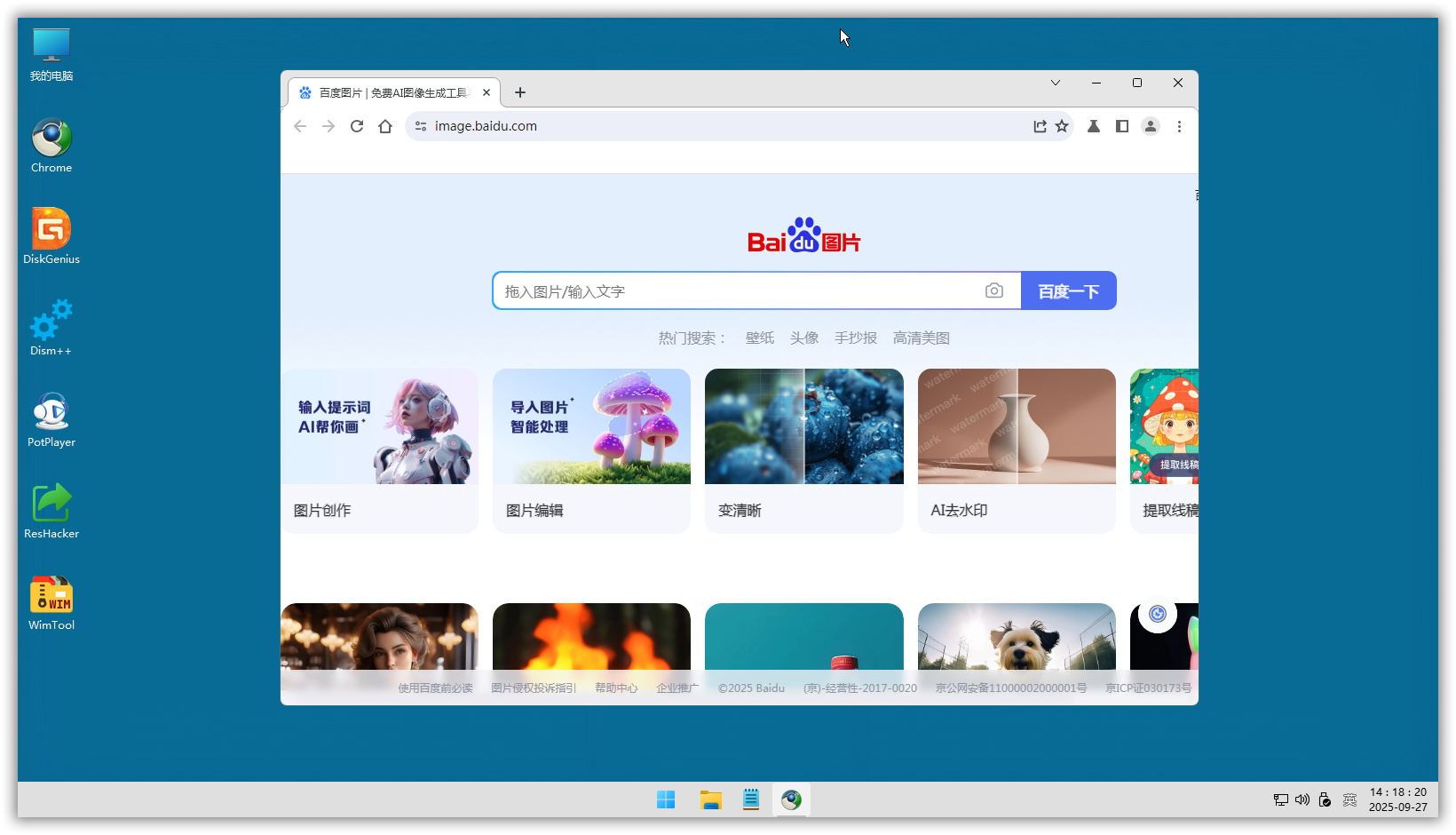The image size is (1456, 835).
Task: Open the network tray icon
Action: pyautogui.click(x=1280, y=799)
